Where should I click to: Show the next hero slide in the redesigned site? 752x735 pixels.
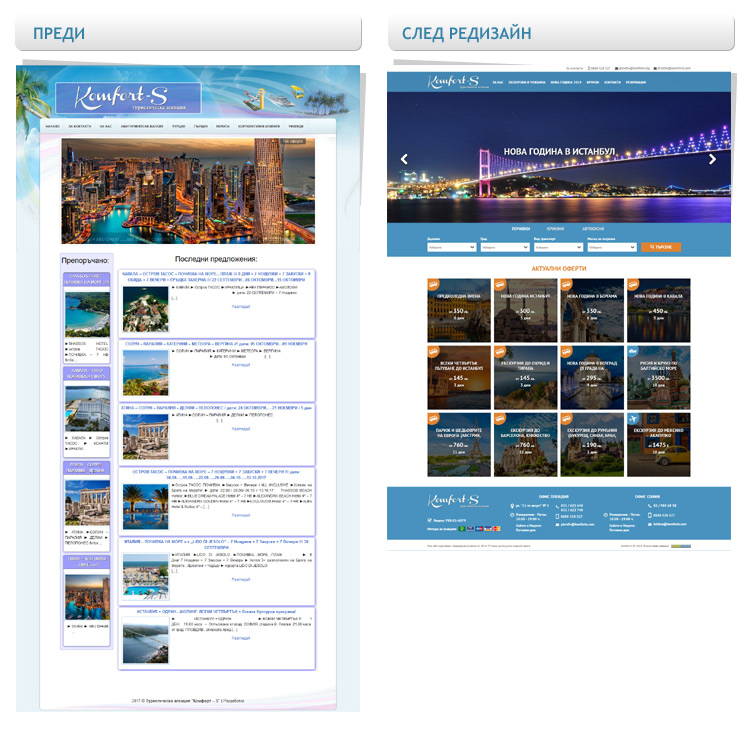point(712,159)
